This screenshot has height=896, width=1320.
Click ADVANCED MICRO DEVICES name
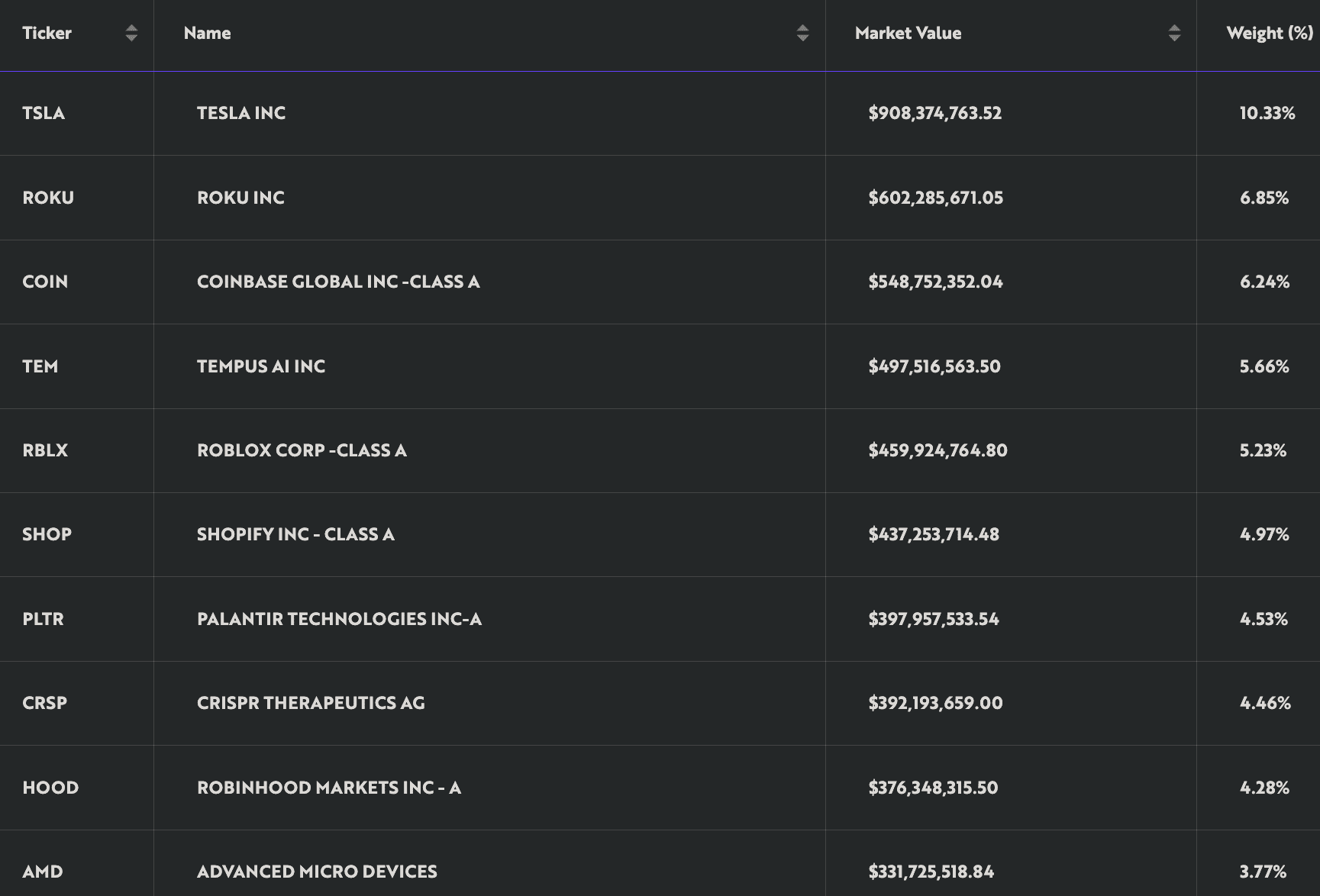[317, 872]
